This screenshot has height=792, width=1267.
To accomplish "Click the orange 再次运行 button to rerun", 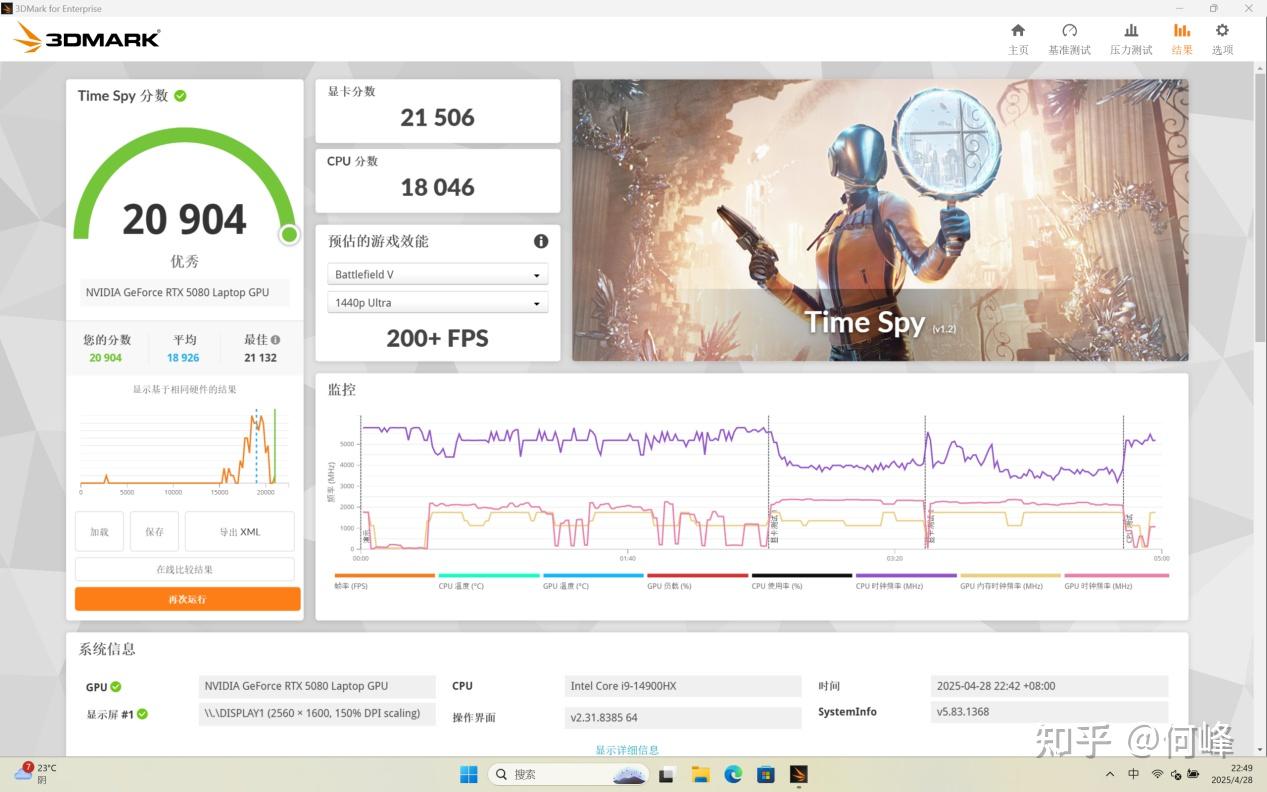I will (187, 598).
